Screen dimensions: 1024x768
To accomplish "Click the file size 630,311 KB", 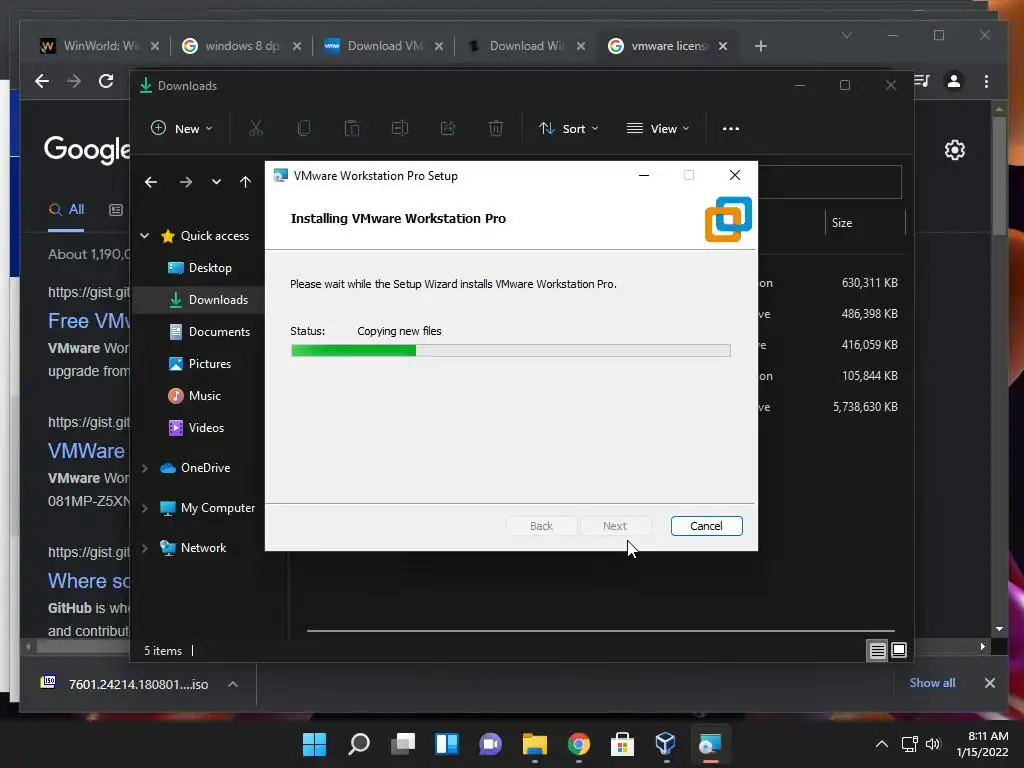I will coord(869,283).
